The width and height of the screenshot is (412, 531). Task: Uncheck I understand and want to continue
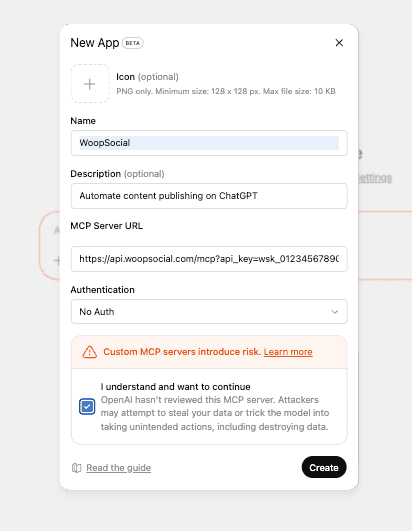pos(87,406)
